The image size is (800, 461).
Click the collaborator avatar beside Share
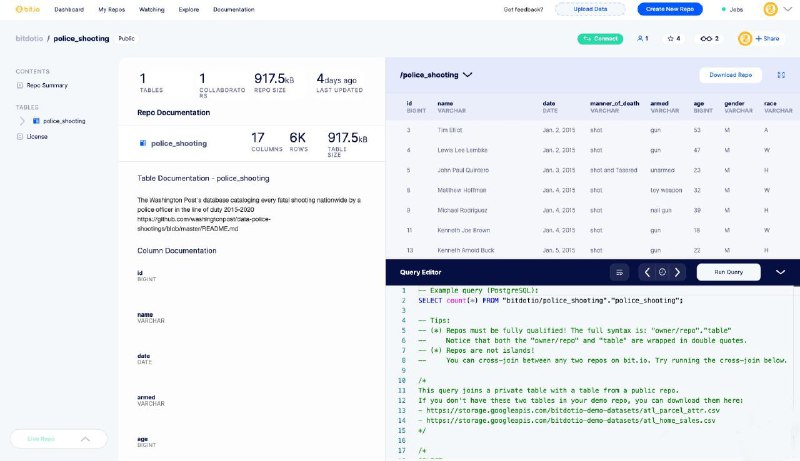(x=745, y=39)
